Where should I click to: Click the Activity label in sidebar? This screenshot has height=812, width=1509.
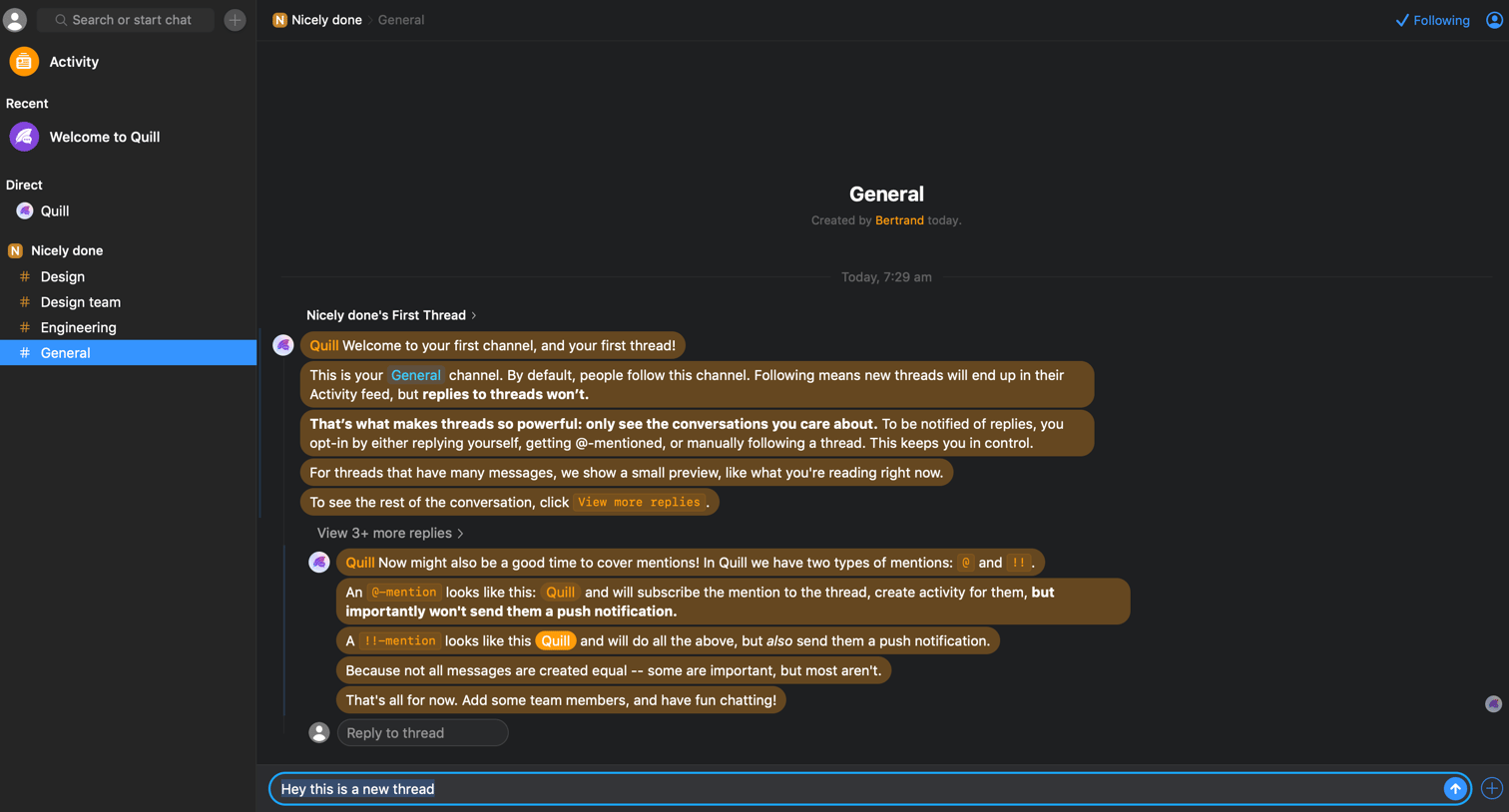[x=74, y=62]
